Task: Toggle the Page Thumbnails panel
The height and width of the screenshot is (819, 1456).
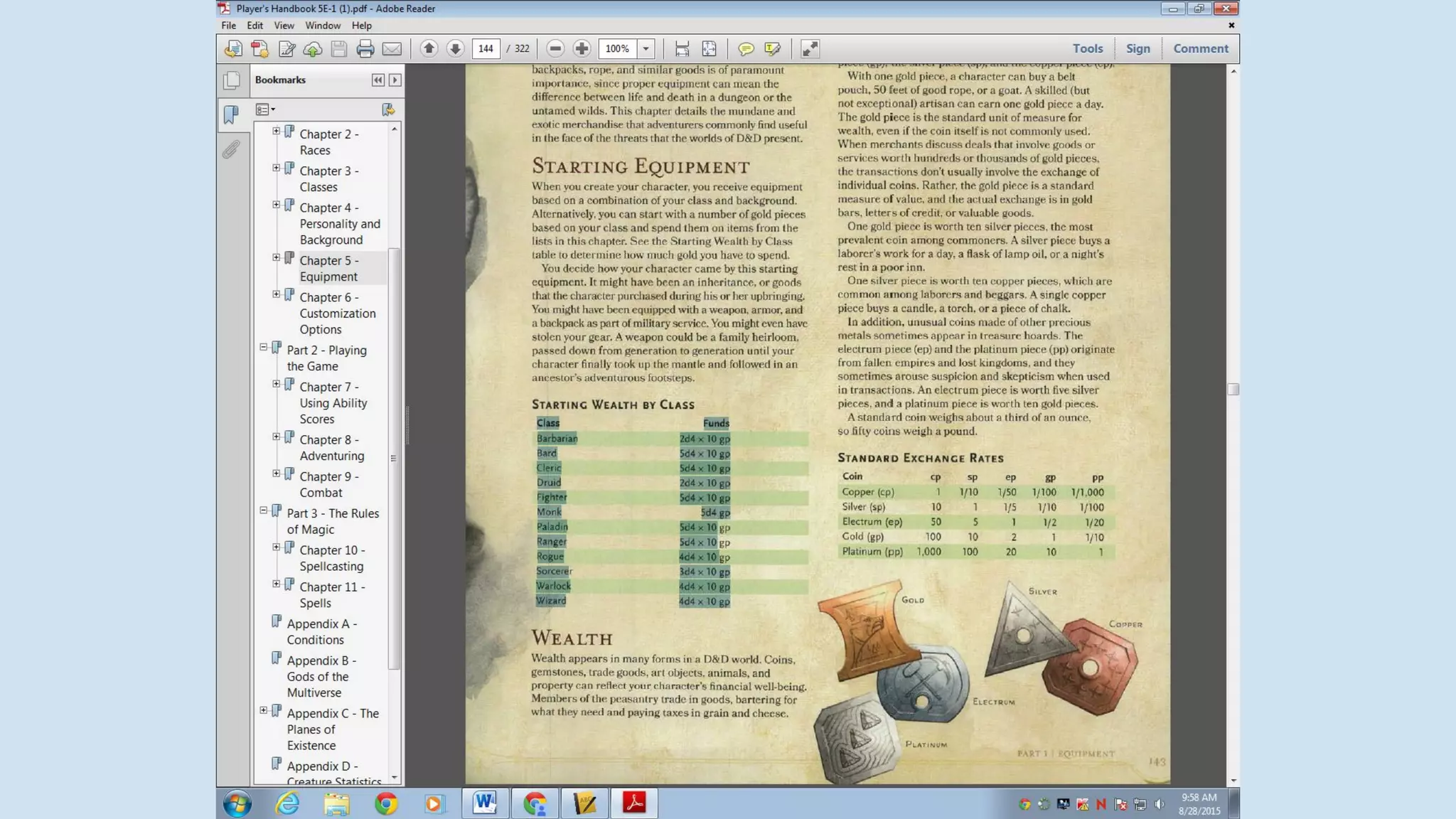Action: [x=231, y=80]
